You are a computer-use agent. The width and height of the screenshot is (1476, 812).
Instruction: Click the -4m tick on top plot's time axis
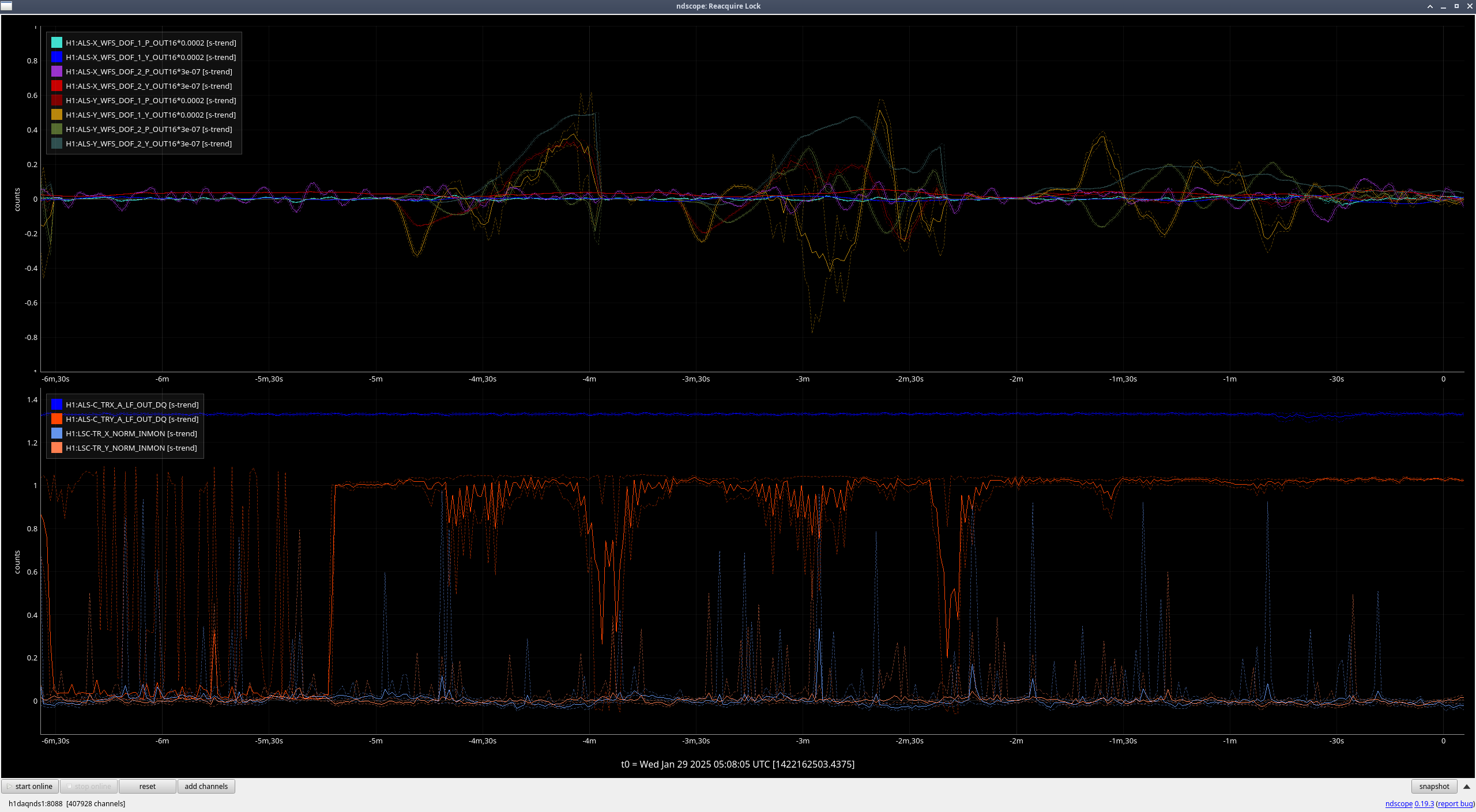pyautogui.click(x=589, y=379)
